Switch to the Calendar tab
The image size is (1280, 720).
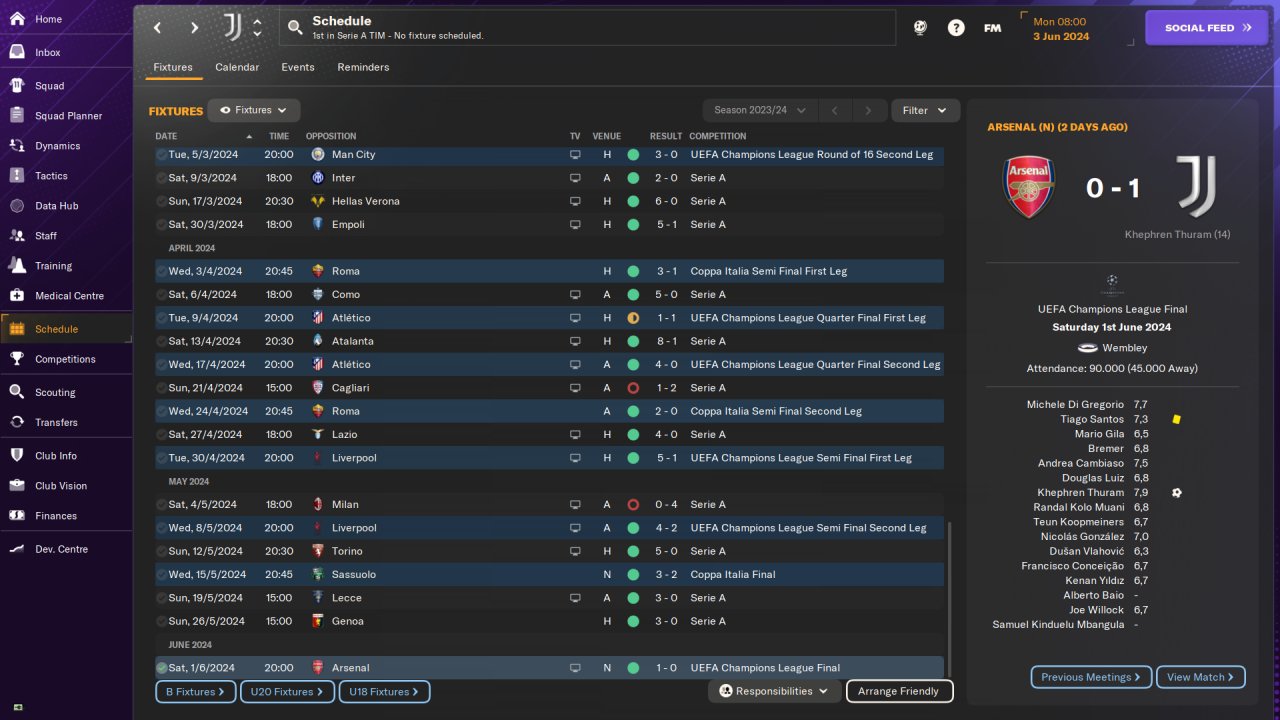coord(237,67)
